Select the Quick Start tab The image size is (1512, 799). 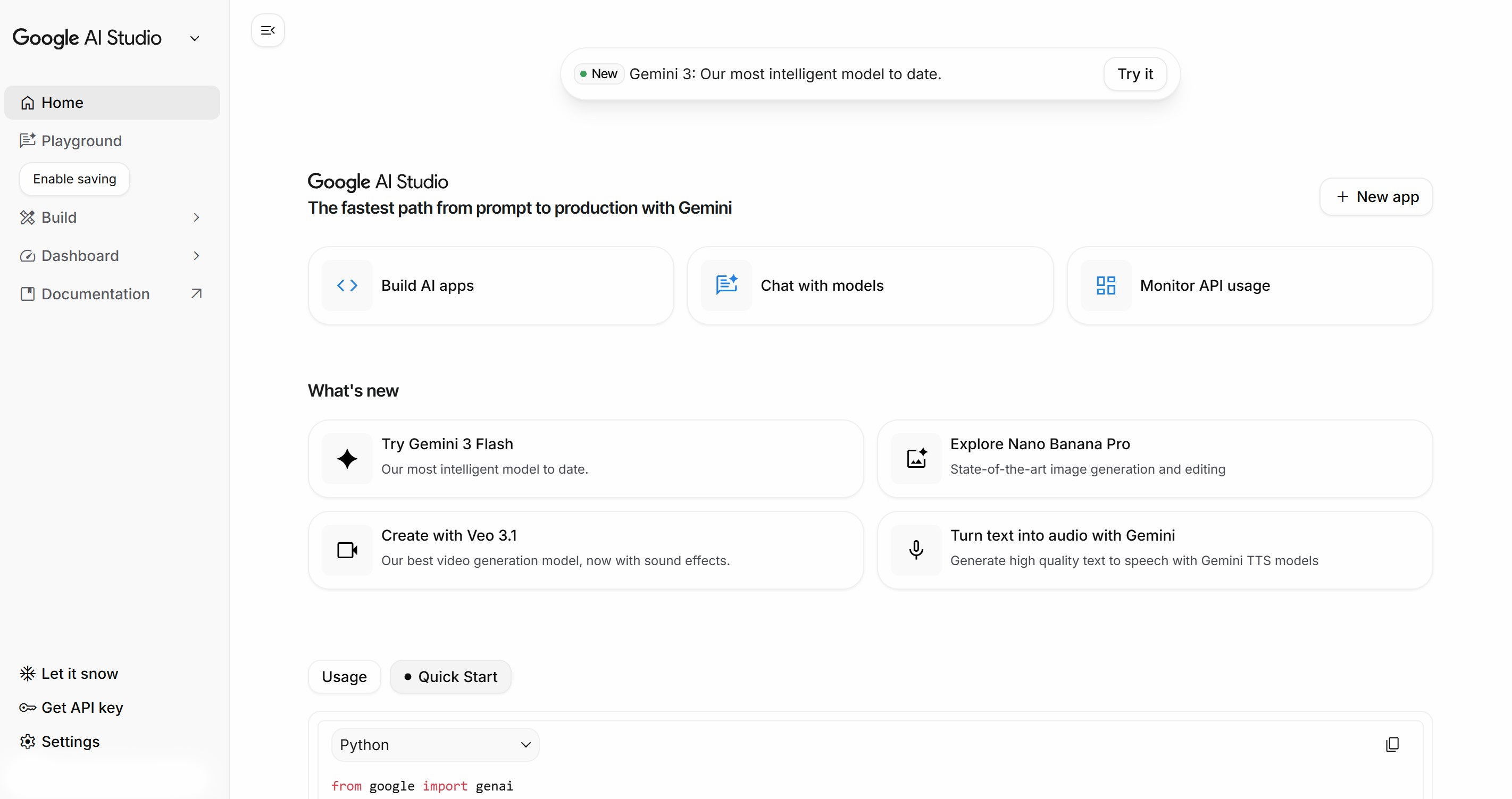(450, 676)
